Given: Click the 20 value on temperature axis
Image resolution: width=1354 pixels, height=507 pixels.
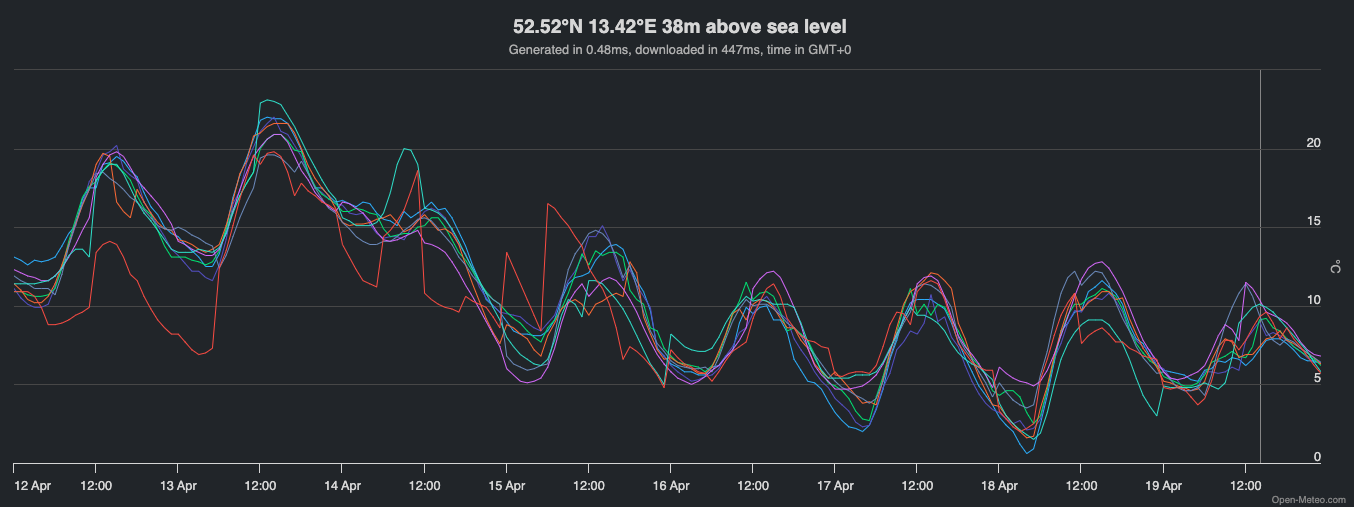Looking at the screenshot, I should [1314, 143].
